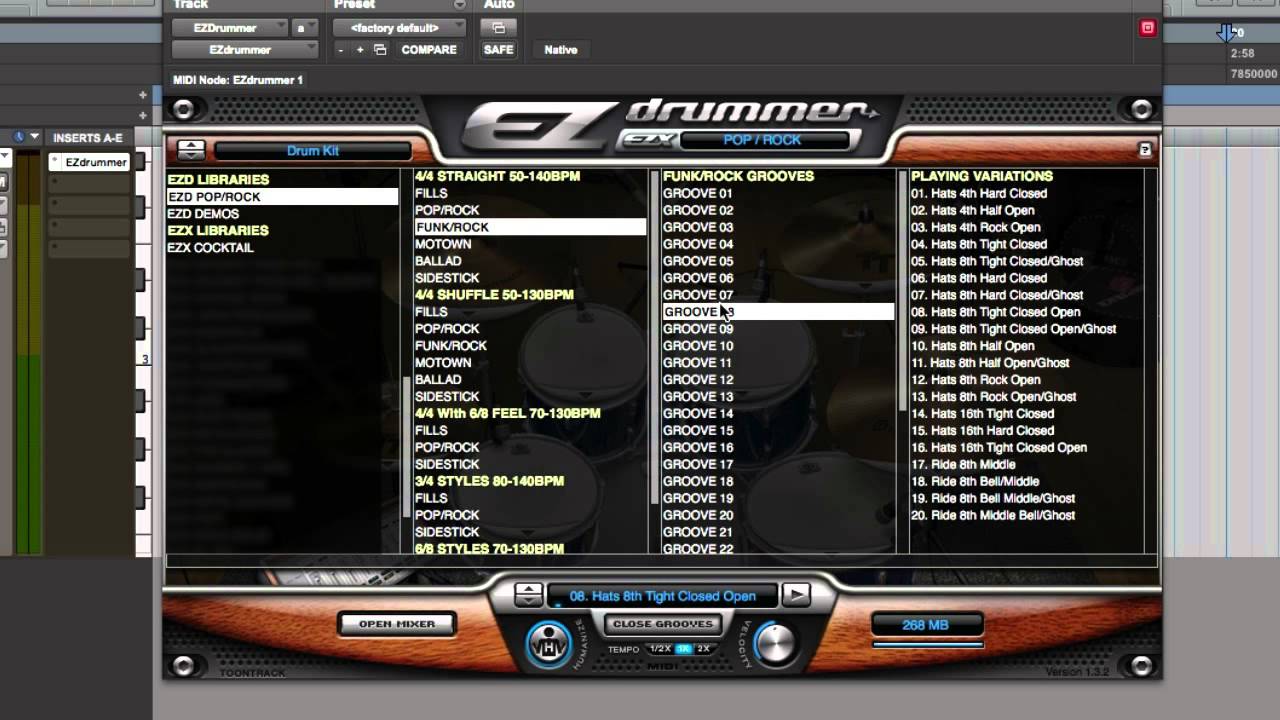
Task: Set tempo to 1/2X
Action: pyautogui.click(x=660, y=649)
